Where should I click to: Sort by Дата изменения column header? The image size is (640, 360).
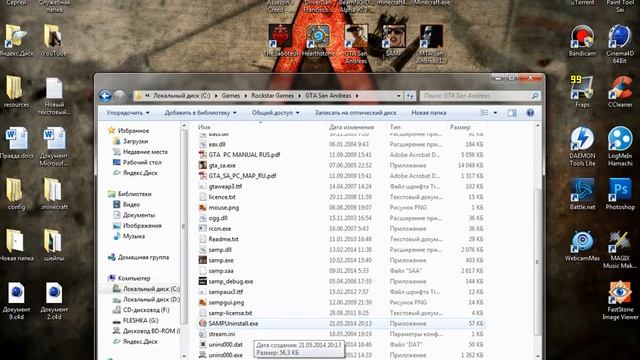coord(351,127)
